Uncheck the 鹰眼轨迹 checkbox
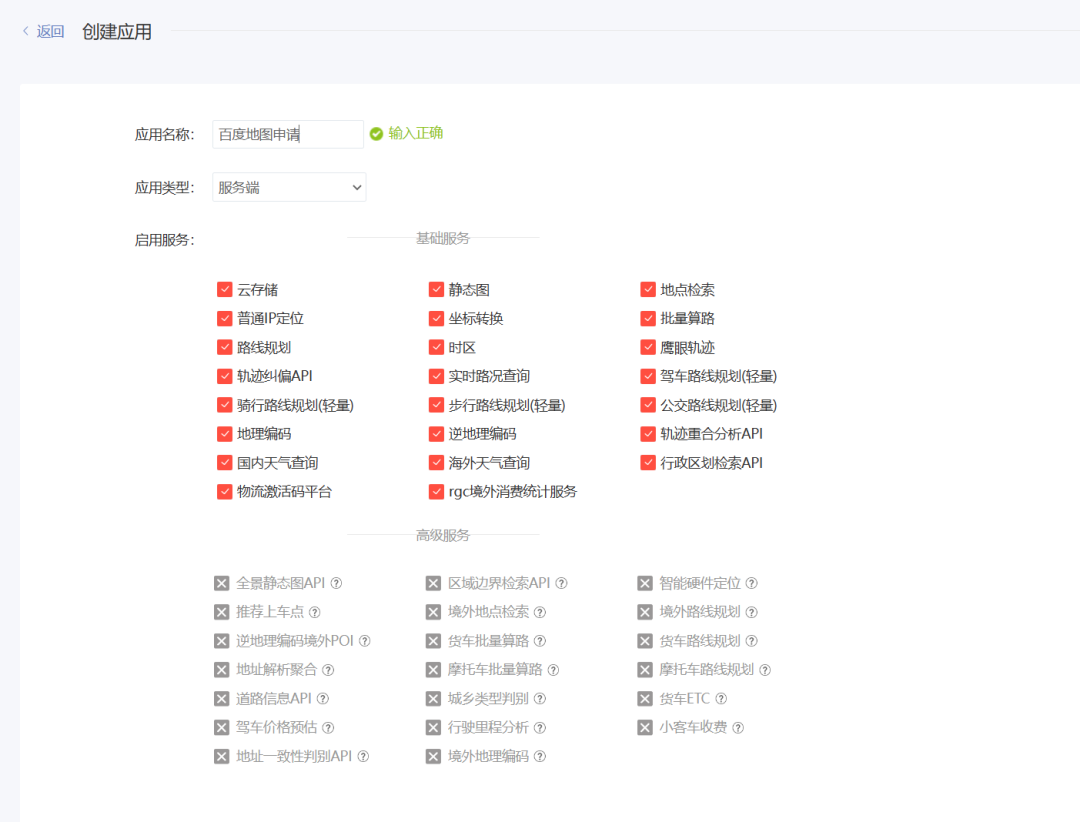The height and width of the screenshot is (822, 1080). coord(646,347)
